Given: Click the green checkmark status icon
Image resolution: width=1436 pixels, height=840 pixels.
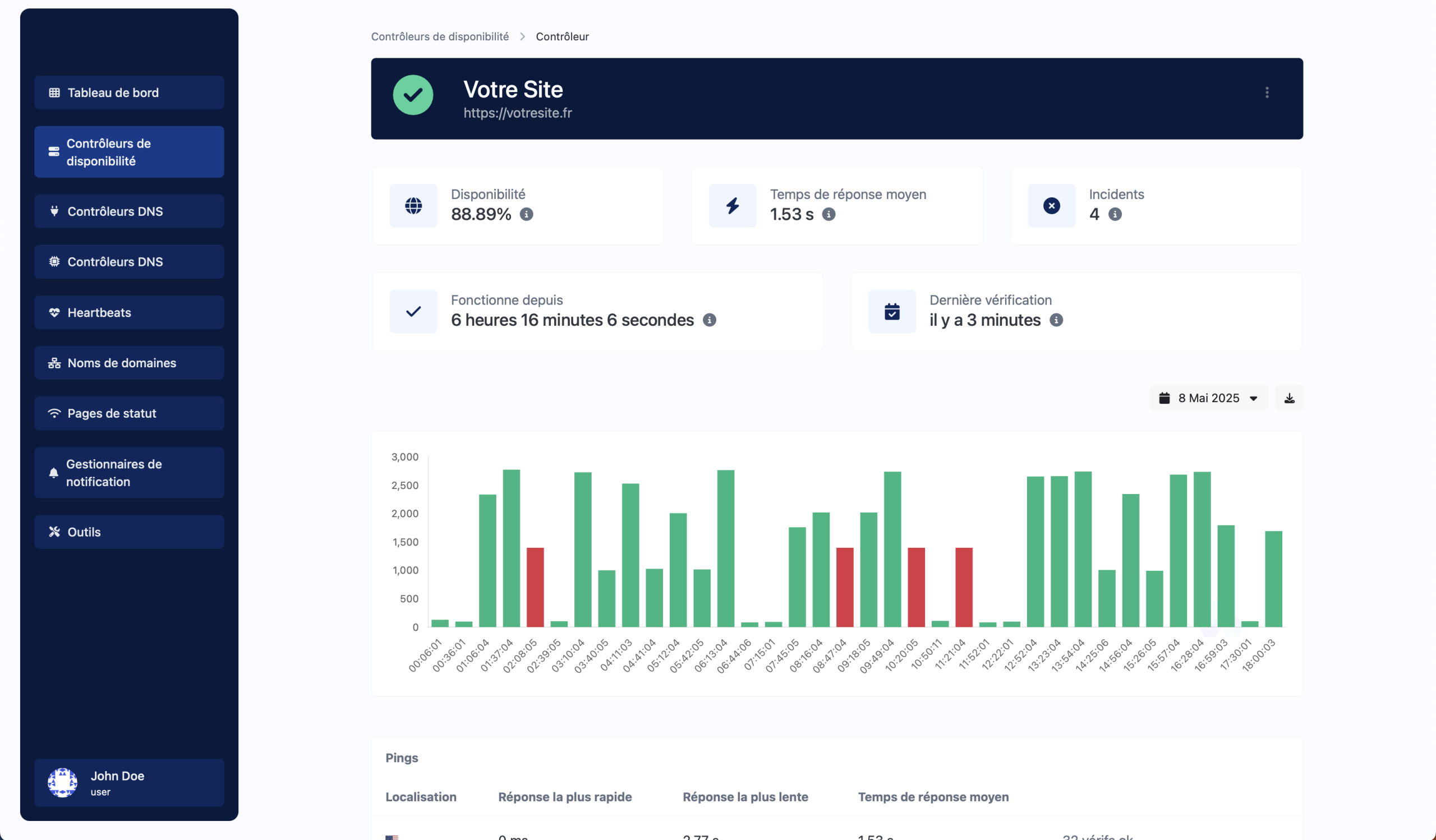Looking at the screenshot, I should 412,95.
